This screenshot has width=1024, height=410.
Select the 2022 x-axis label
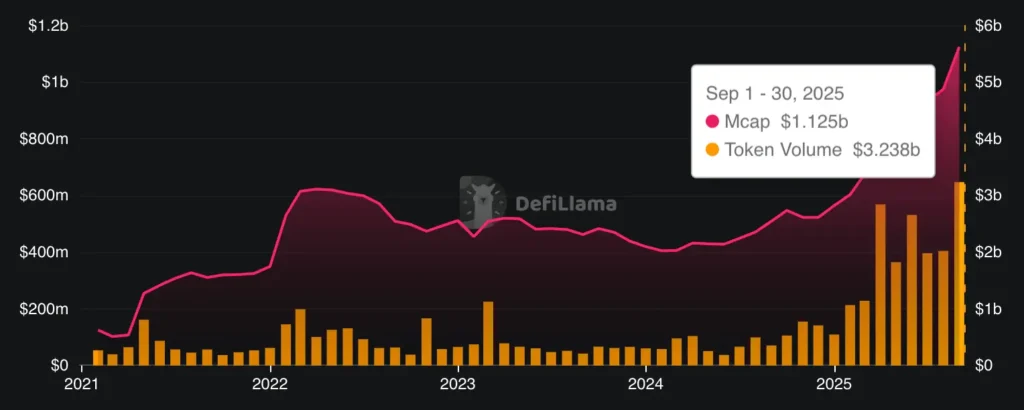(270, 383)
